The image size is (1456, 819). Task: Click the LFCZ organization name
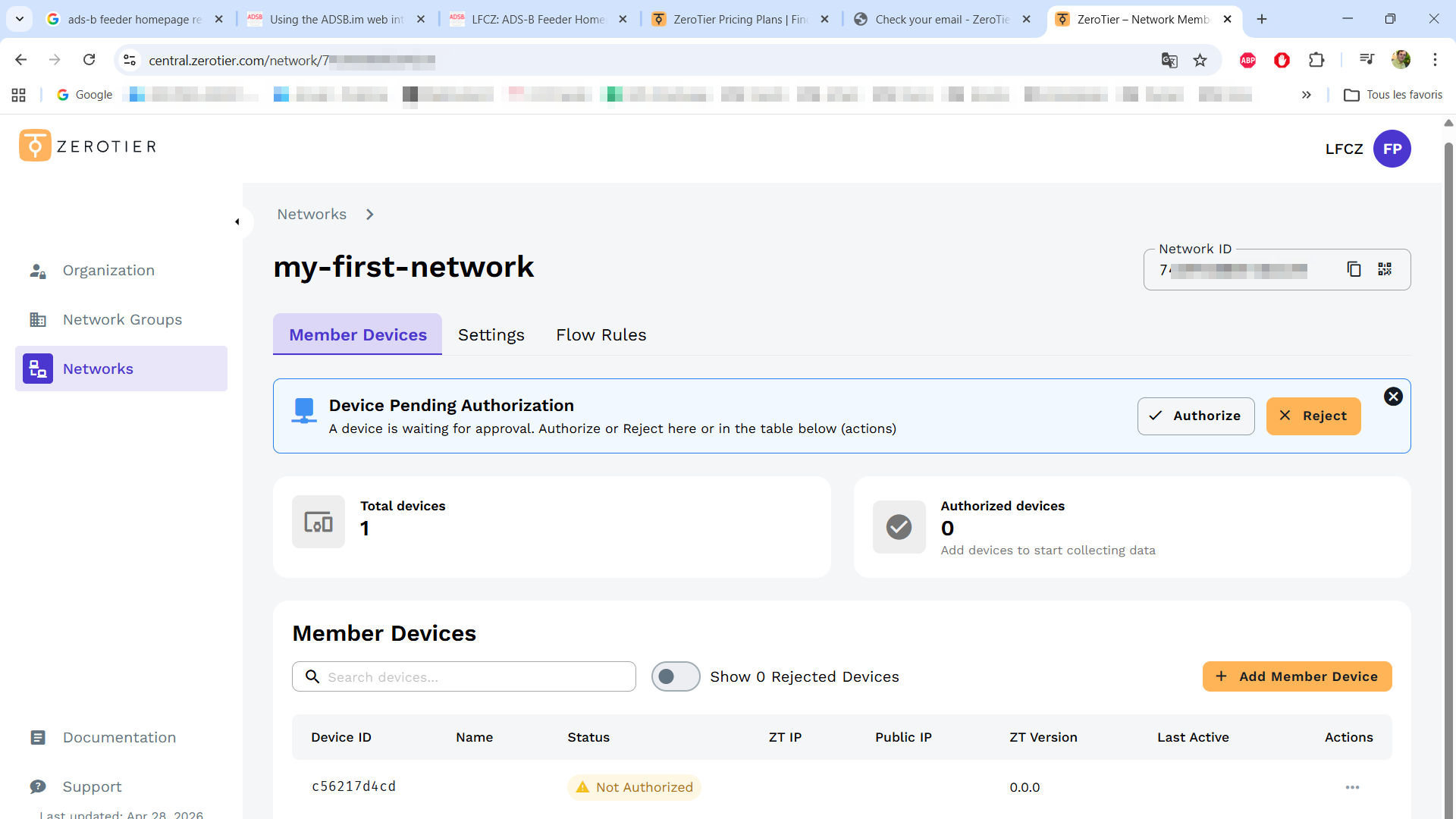click(1344, 149)
